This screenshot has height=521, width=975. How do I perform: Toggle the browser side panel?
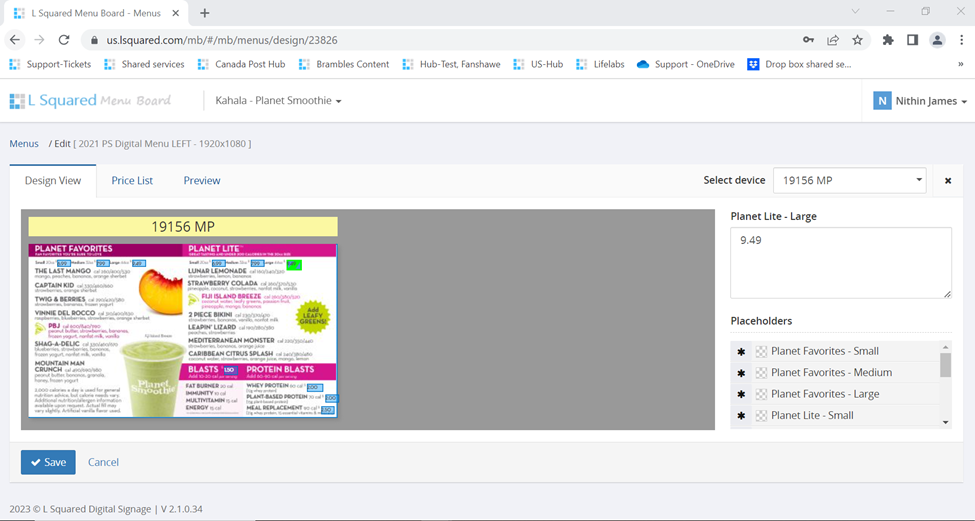pos(912,40)
